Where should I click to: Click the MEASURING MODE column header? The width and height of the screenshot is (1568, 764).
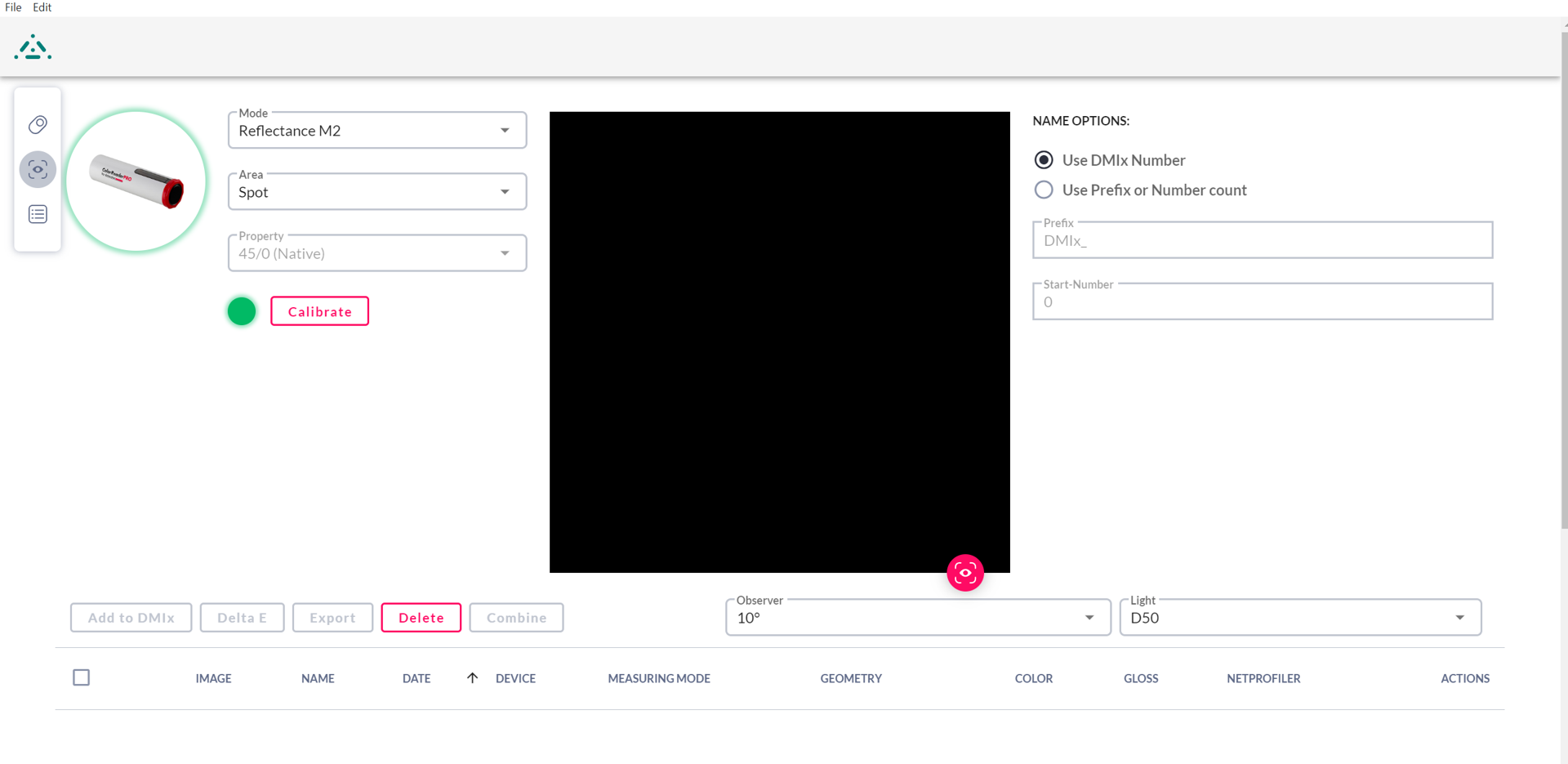click(659, 678)
